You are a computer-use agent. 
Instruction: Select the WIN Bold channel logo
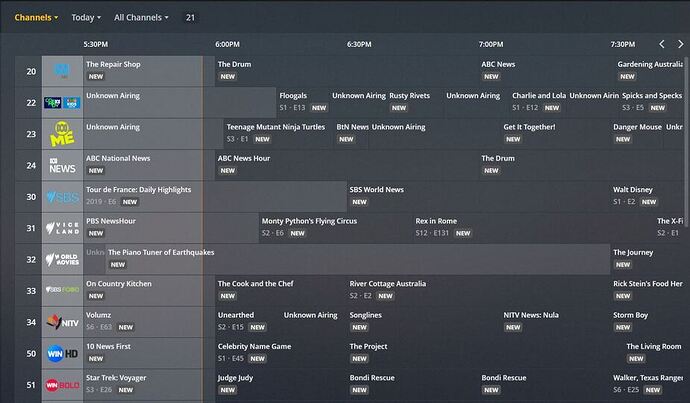62,385
